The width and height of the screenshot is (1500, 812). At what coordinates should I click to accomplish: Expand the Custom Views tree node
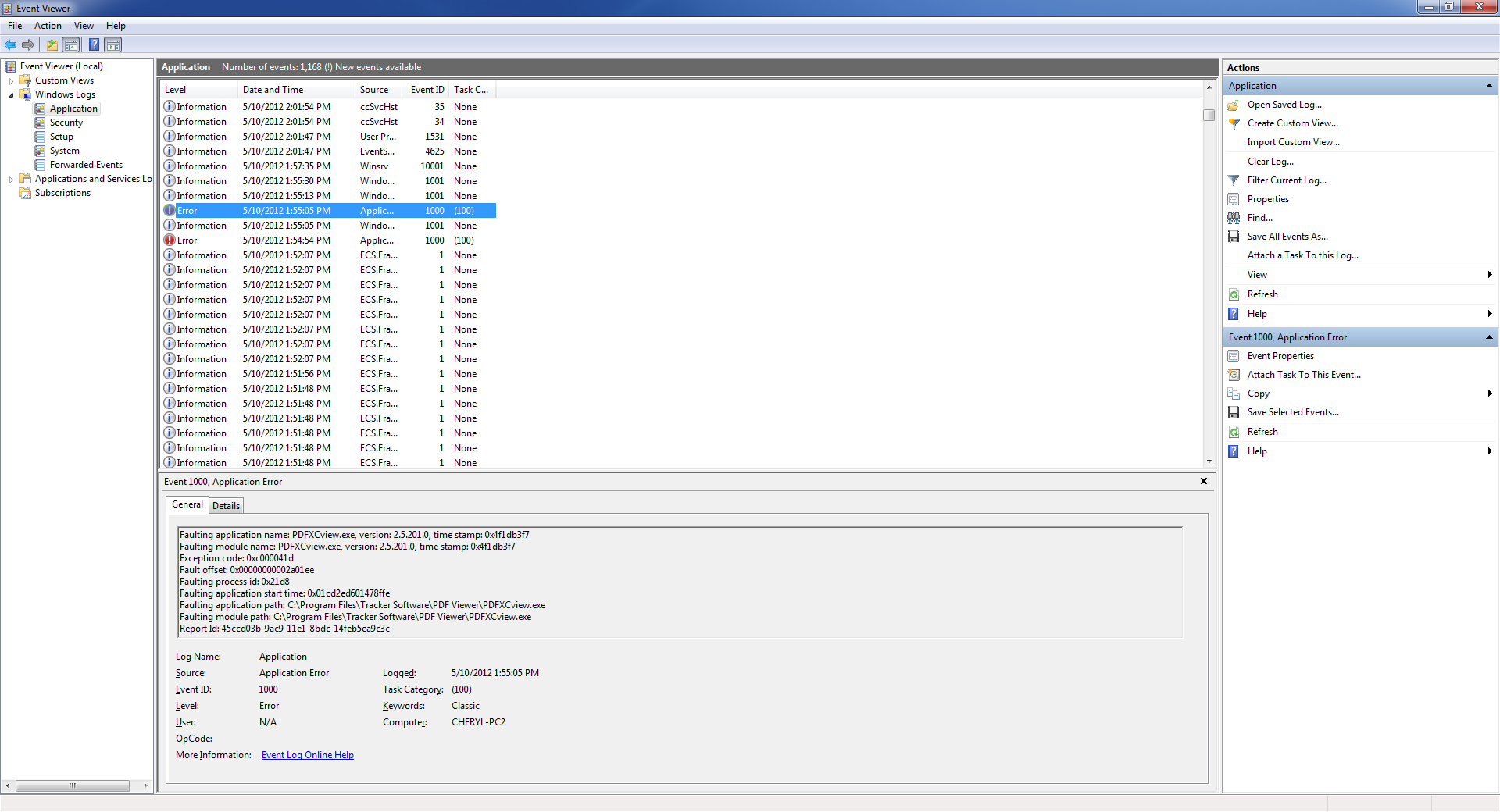click(11, 80)
